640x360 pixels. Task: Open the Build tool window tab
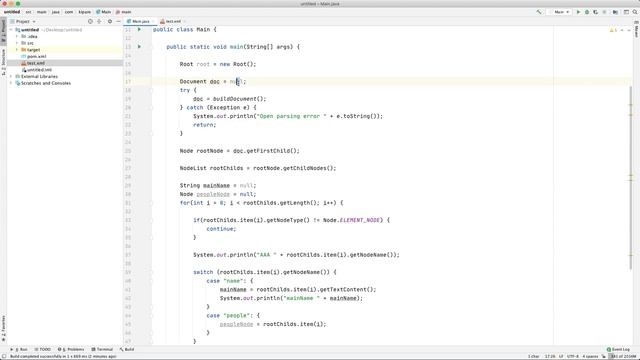pyautogui.click(x=127, y=349)
